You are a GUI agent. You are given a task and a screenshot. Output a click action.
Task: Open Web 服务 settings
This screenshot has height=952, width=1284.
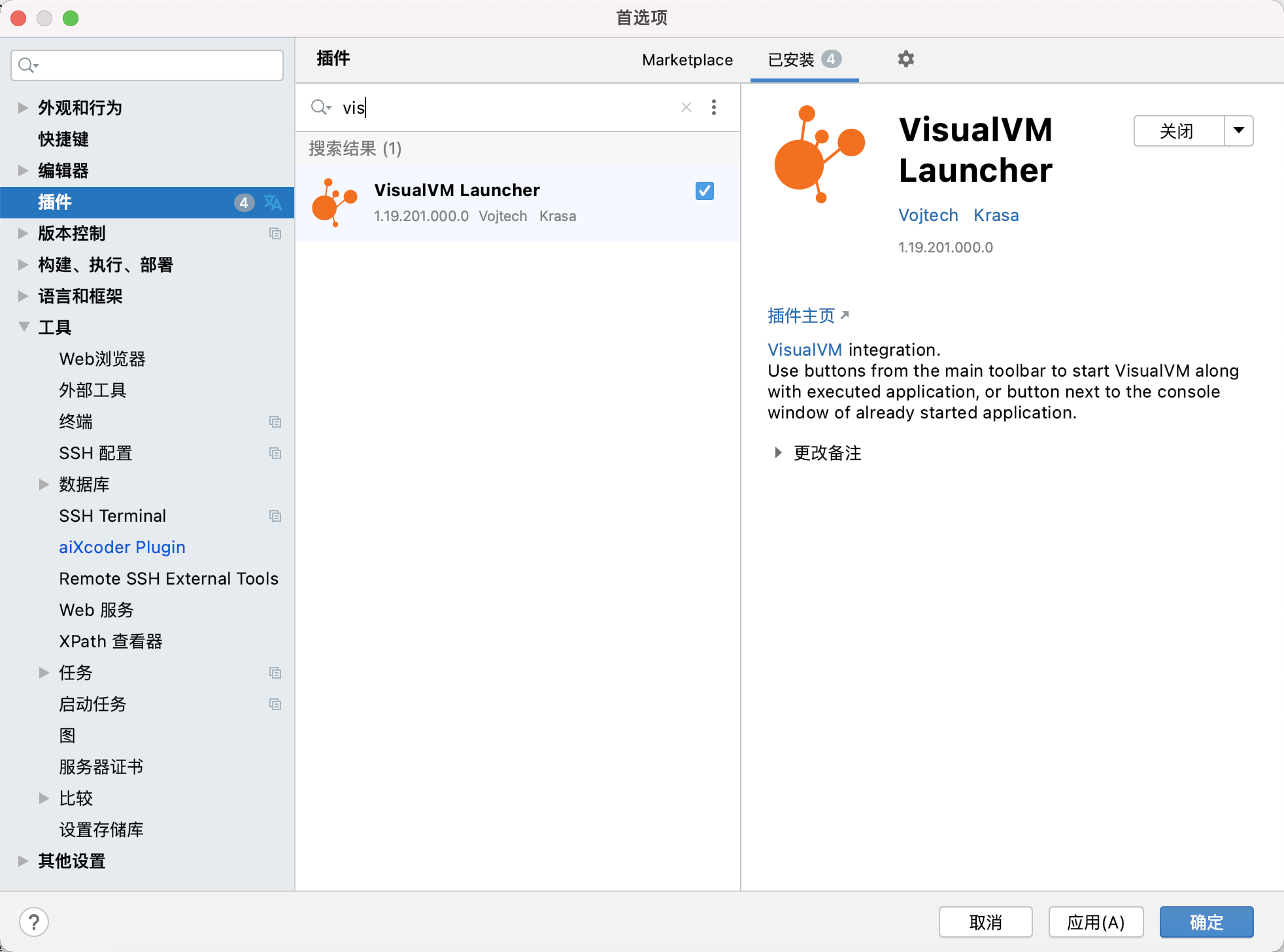coord(96,610)
